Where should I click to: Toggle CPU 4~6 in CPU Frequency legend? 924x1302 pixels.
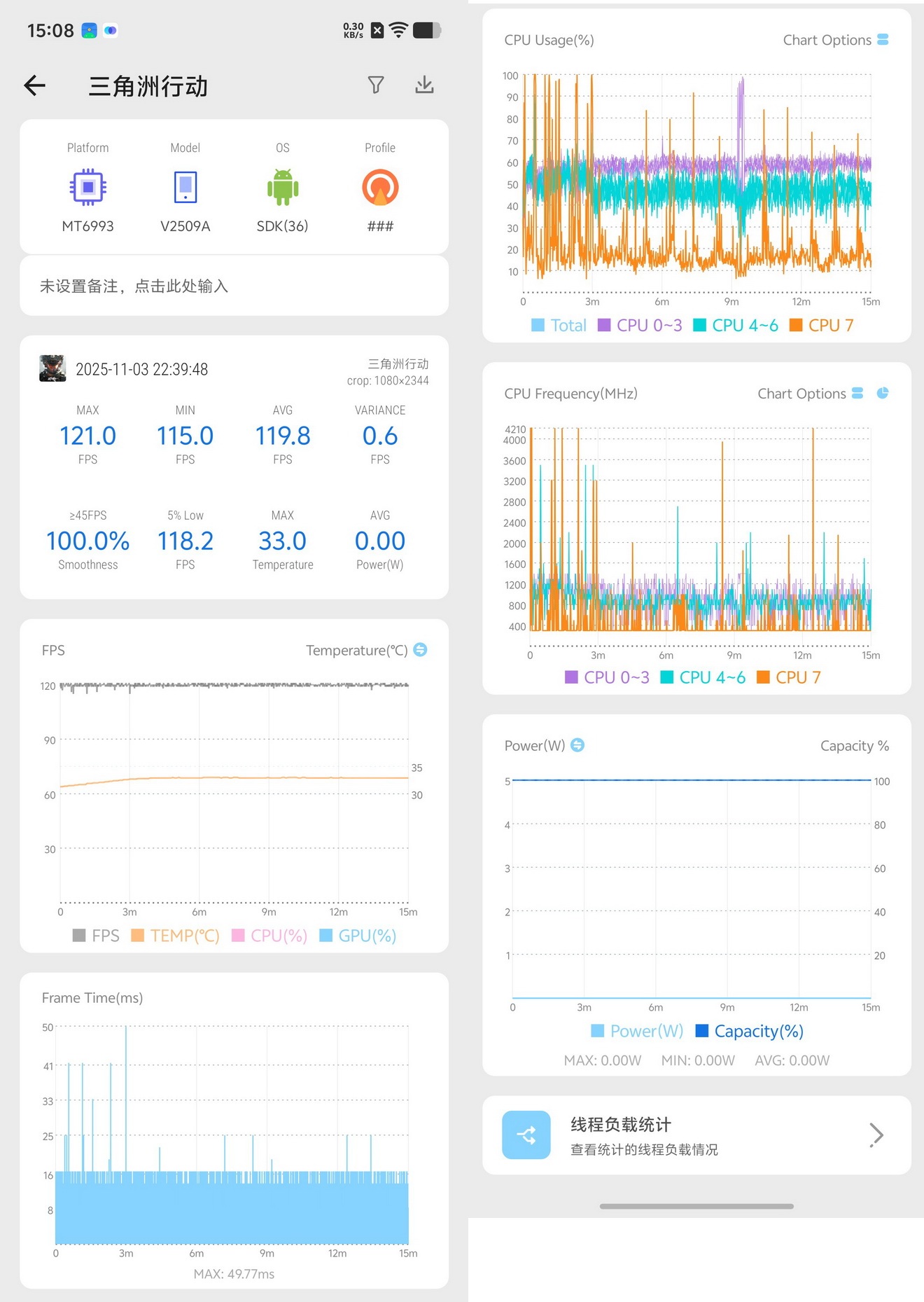point(703,677)
